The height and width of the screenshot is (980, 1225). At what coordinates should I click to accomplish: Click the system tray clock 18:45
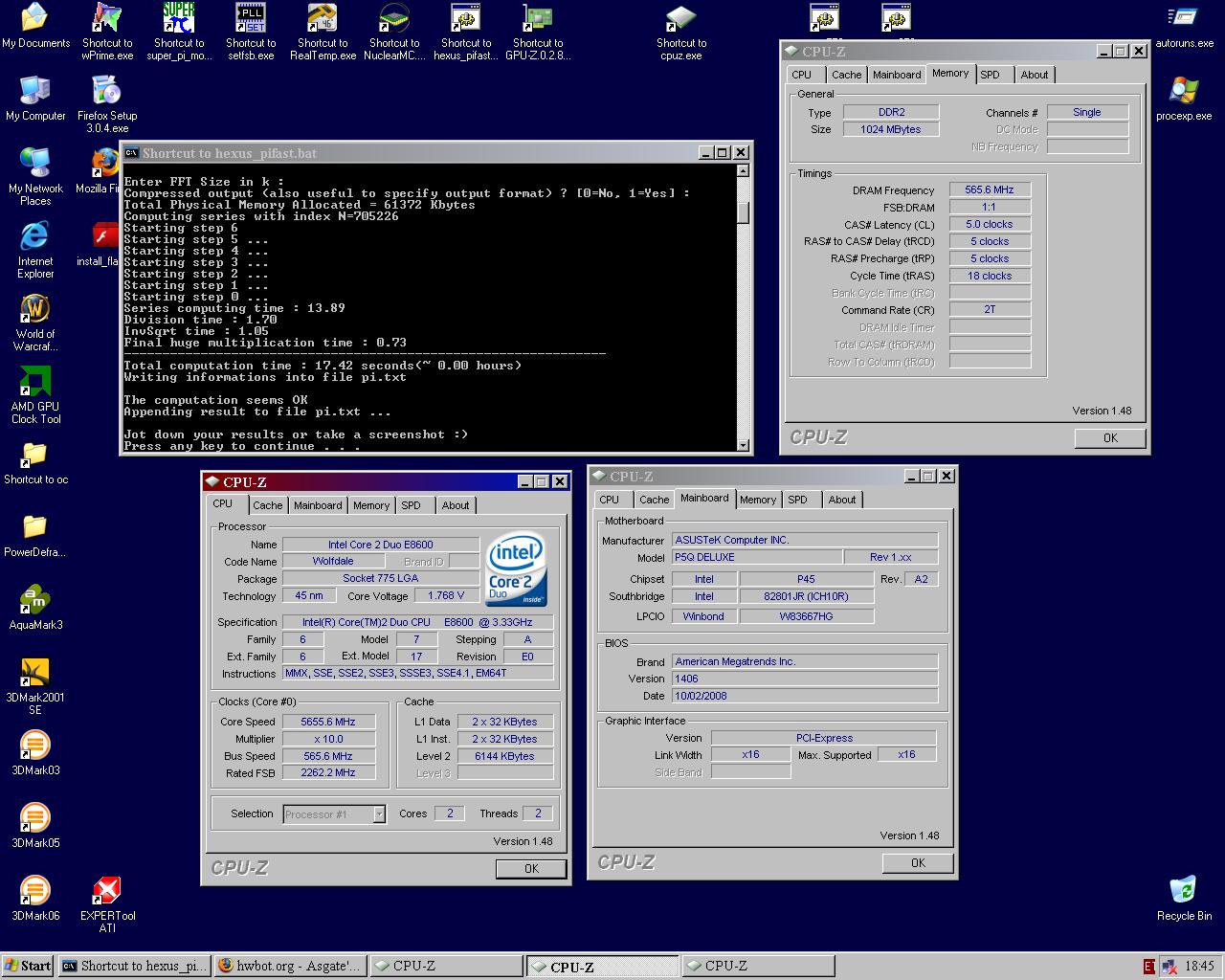pyautogui.click(x=1199, y=966)
